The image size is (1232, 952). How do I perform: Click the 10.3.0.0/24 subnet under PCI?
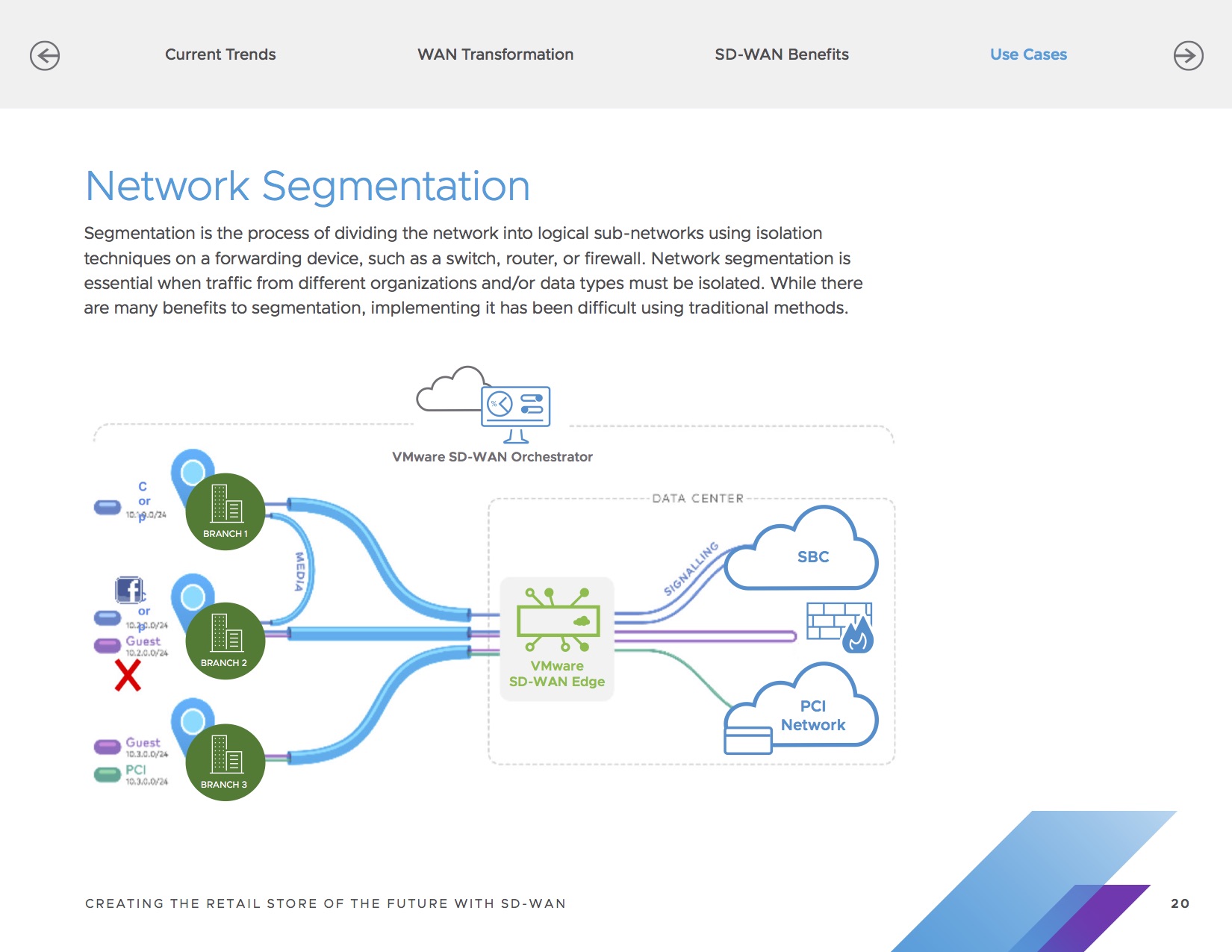[x=147, y=782]
